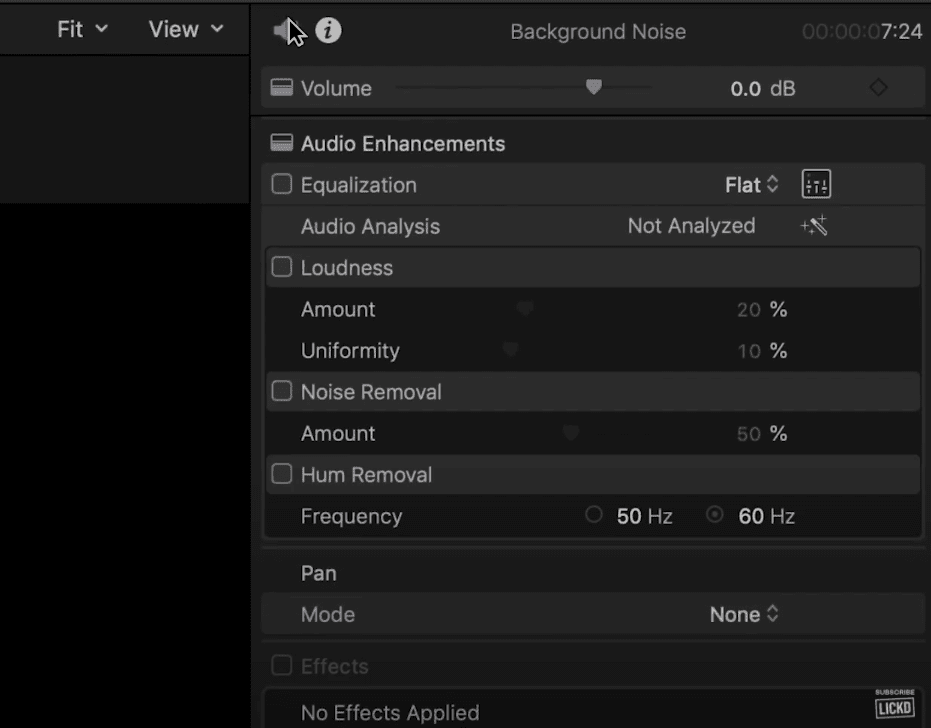Select the 50 Hz frequency radio button
Viewport: 931px width, 728px height.
(x=593, y=514)
